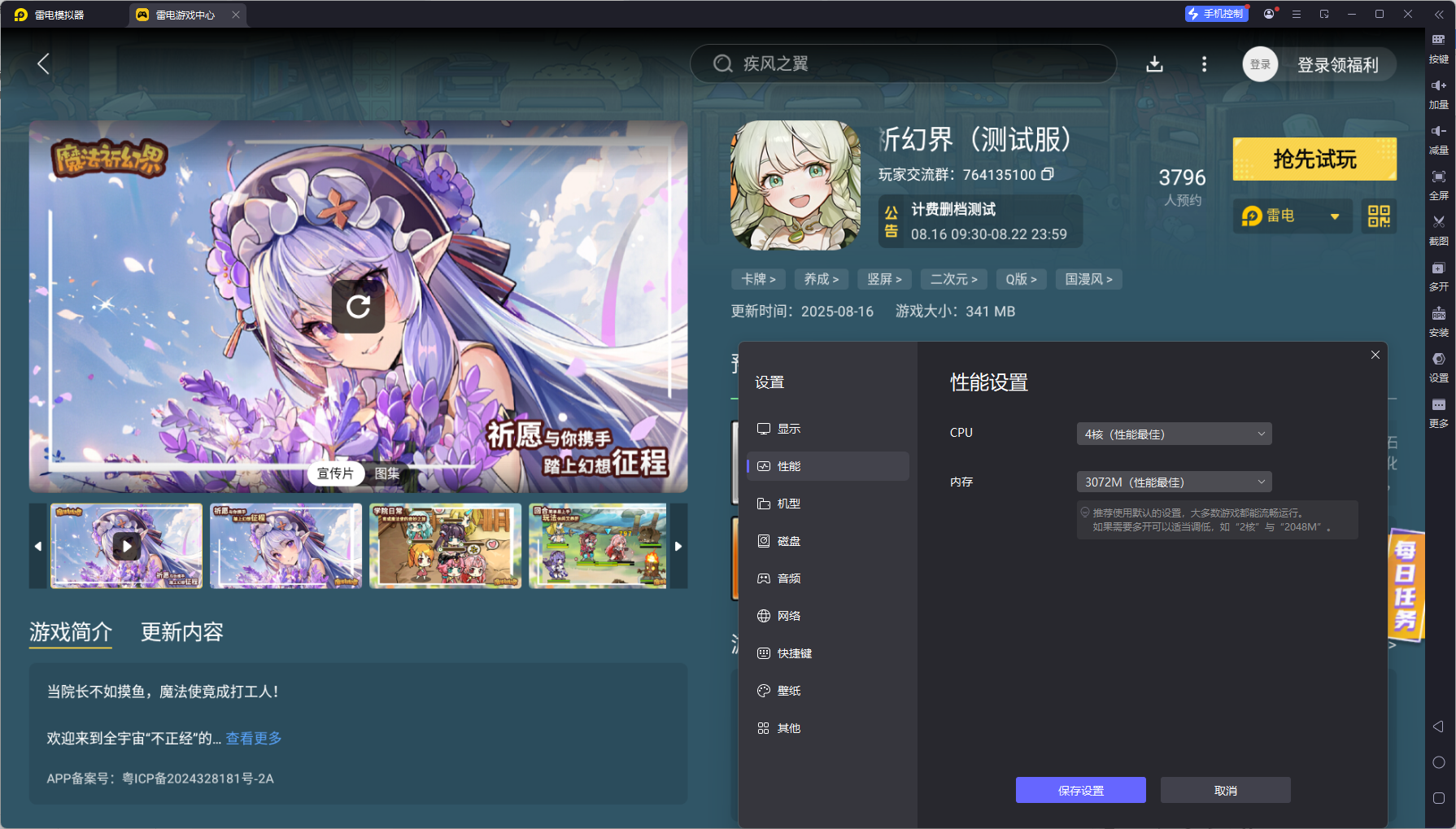Open the 计费删档测试 announcement
This screenshot has width=1456, height=829.
pos(980,221)
